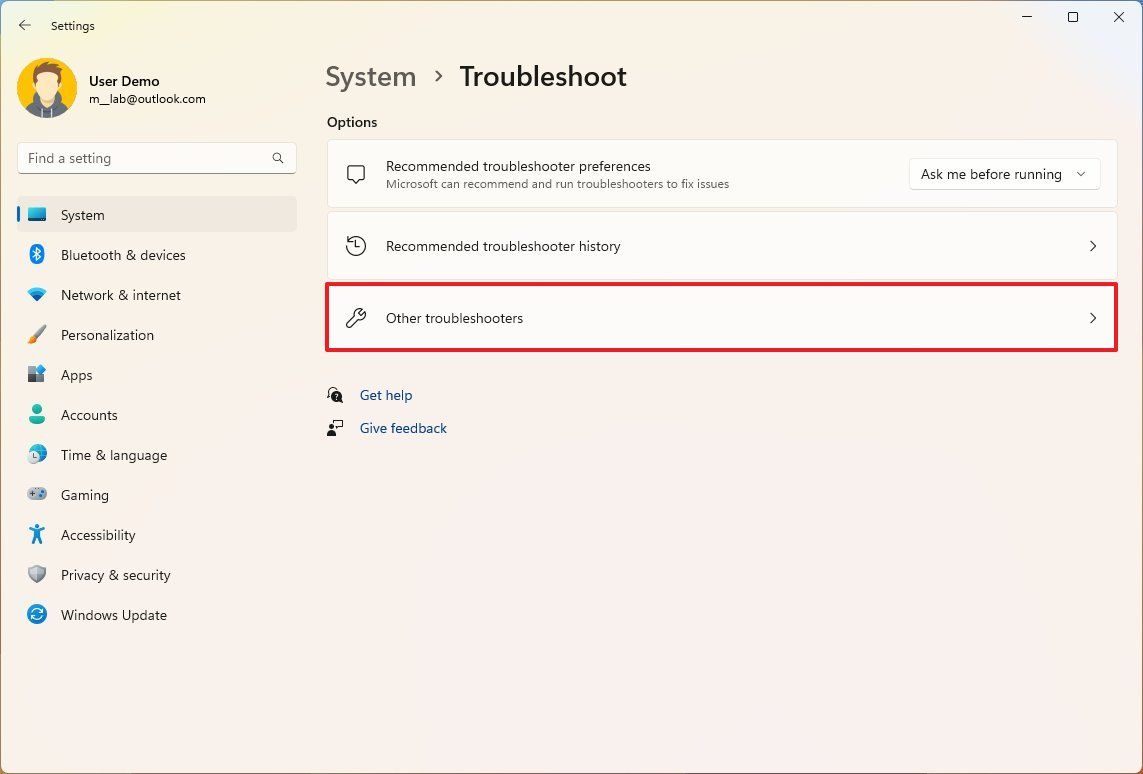
Task: Click the back arrow at top left
Action: coord(25,25)
